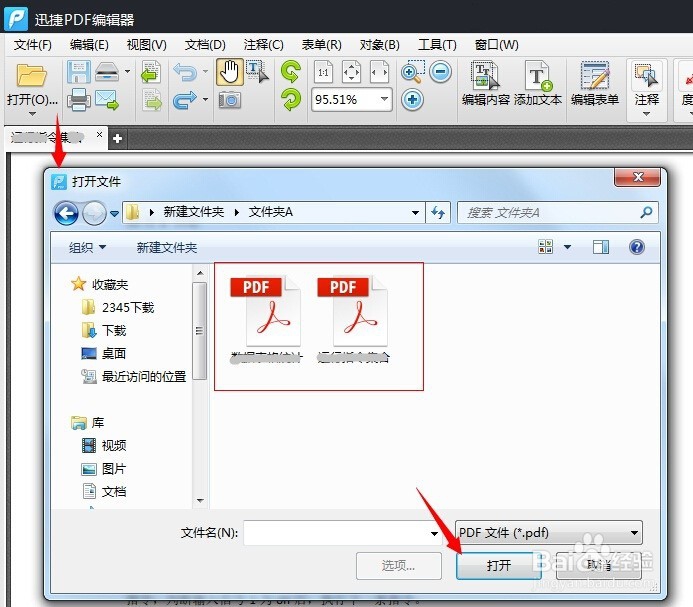Select the marquee zoom tool

coord(412,72)
